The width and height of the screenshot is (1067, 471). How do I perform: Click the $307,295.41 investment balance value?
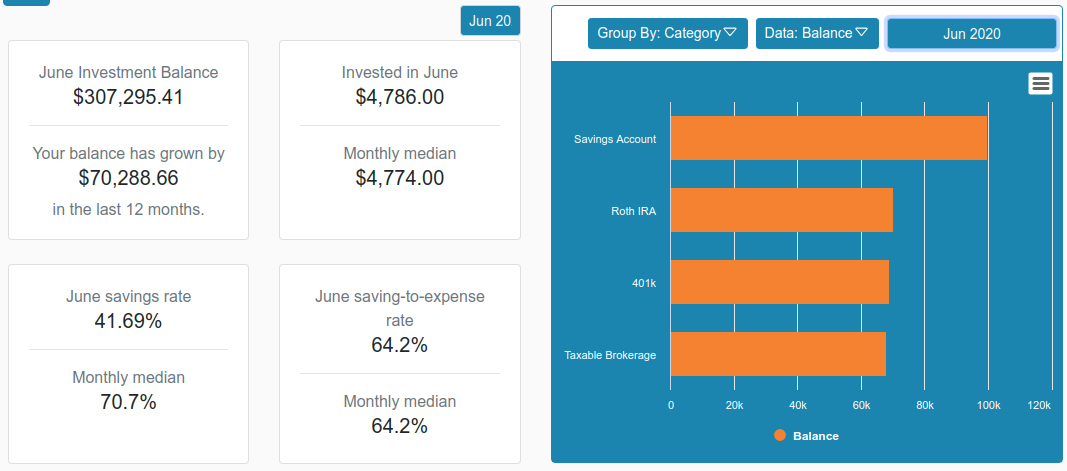point(128,97)
